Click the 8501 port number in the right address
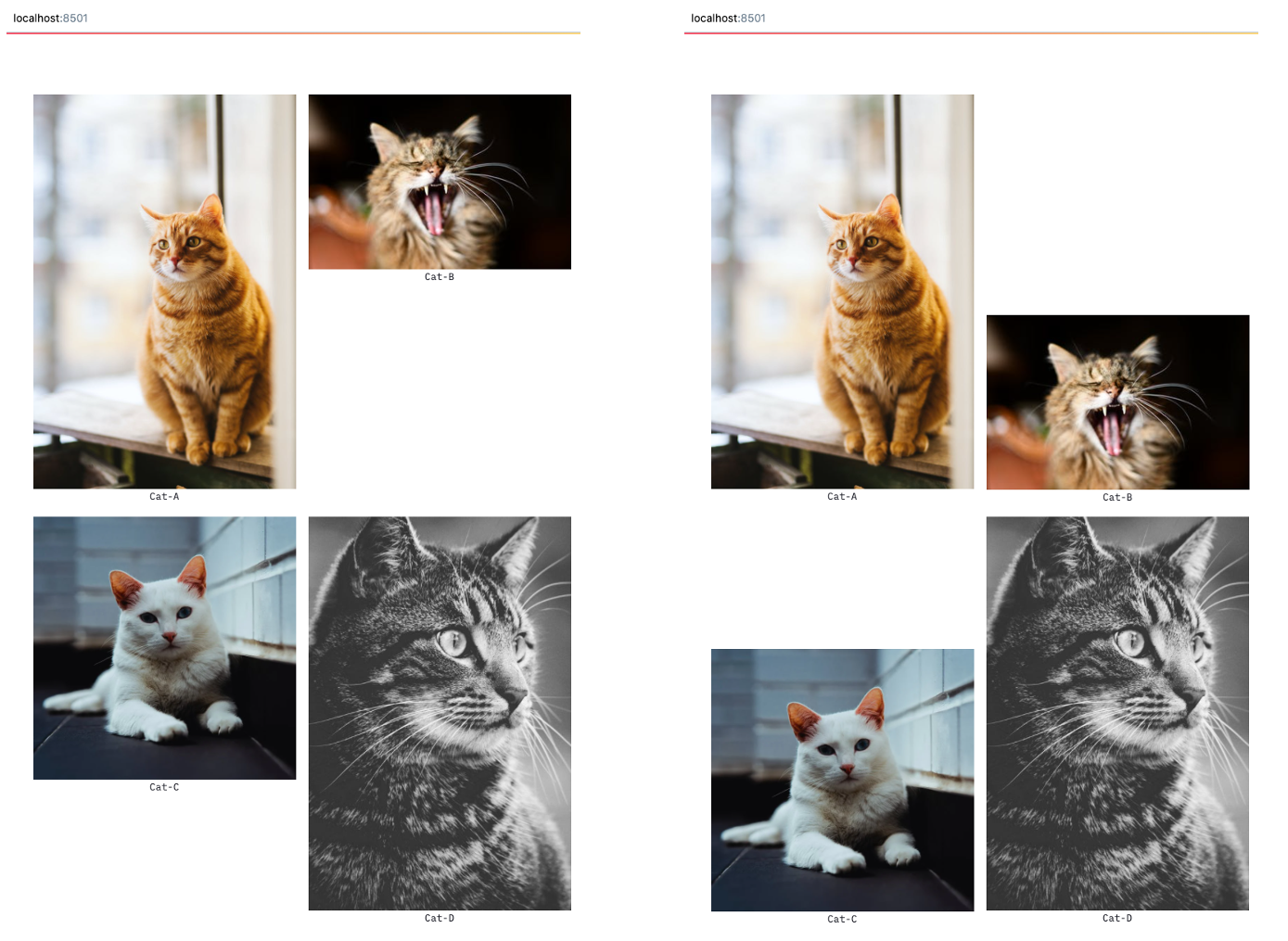This screenshot has width=1288, height=941. 752,18
